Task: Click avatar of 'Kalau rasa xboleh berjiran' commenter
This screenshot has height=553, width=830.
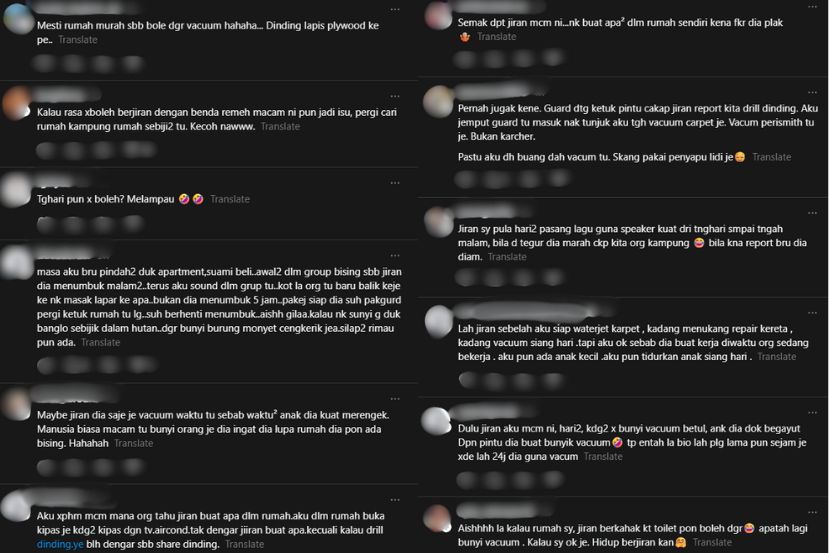Action: click(17, 101)
